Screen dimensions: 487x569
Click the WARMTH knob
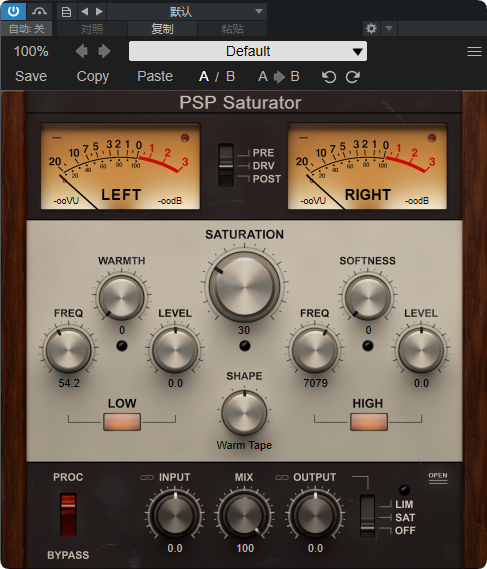(x=121, y=298)
